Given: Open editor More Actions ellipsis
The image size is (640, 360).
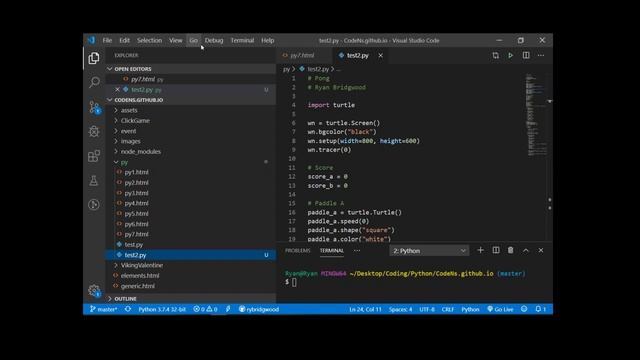Looking at the screenshot, I should pyautogui.click(x=541, y=55).
